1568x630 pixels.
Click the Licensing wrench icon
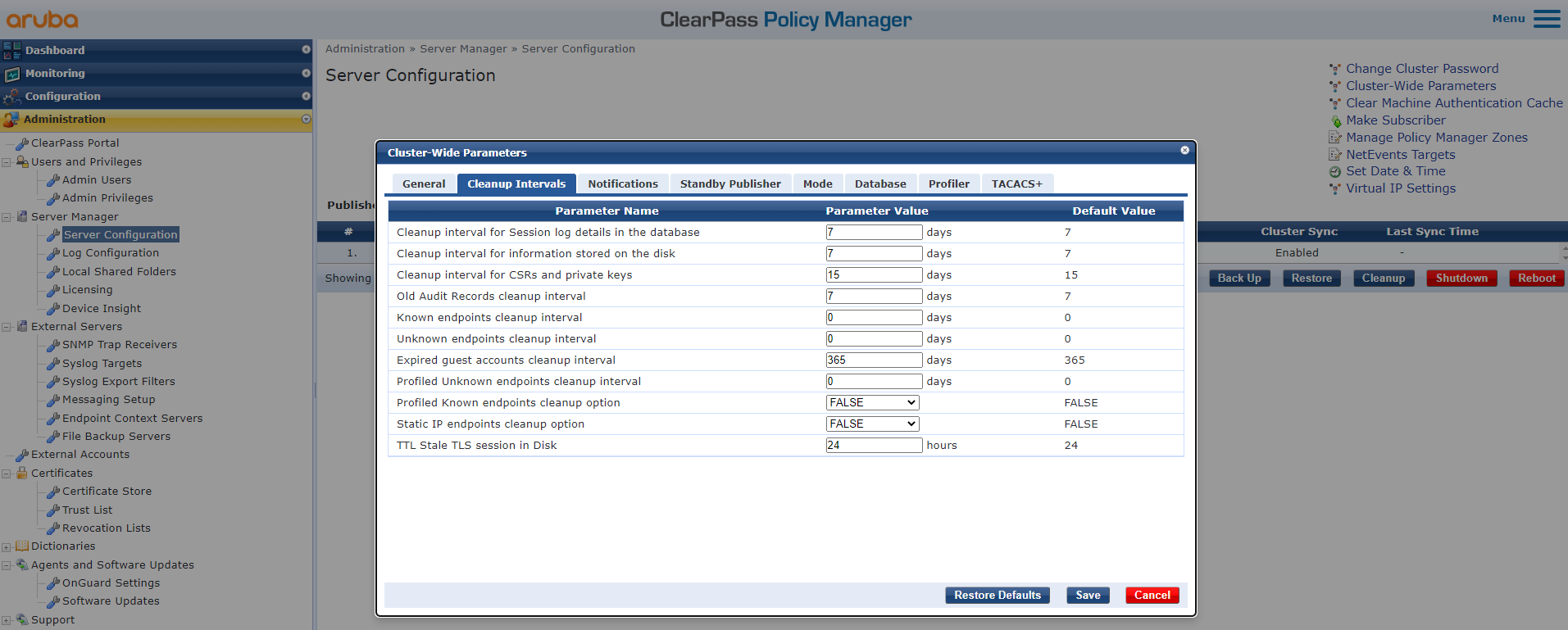[53, 290]
